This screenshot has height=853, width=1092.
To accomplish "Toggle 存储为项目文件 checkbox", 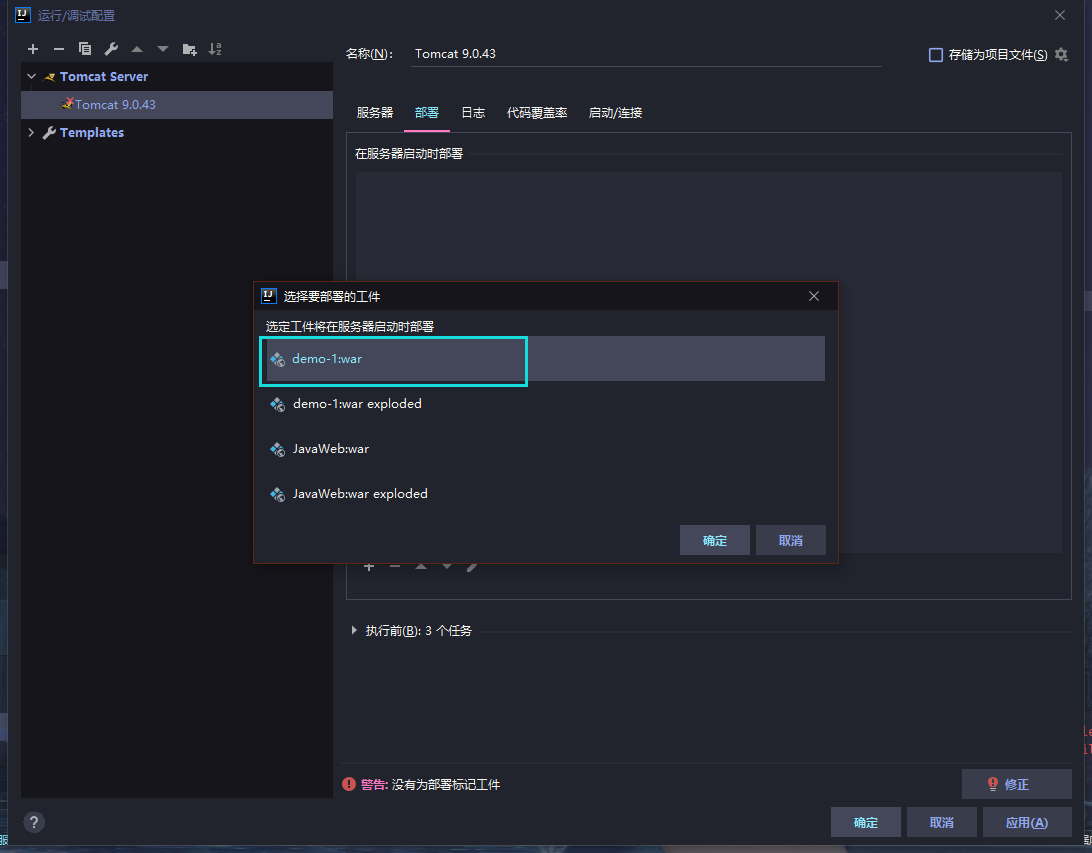I will click(x=936, y=54).
